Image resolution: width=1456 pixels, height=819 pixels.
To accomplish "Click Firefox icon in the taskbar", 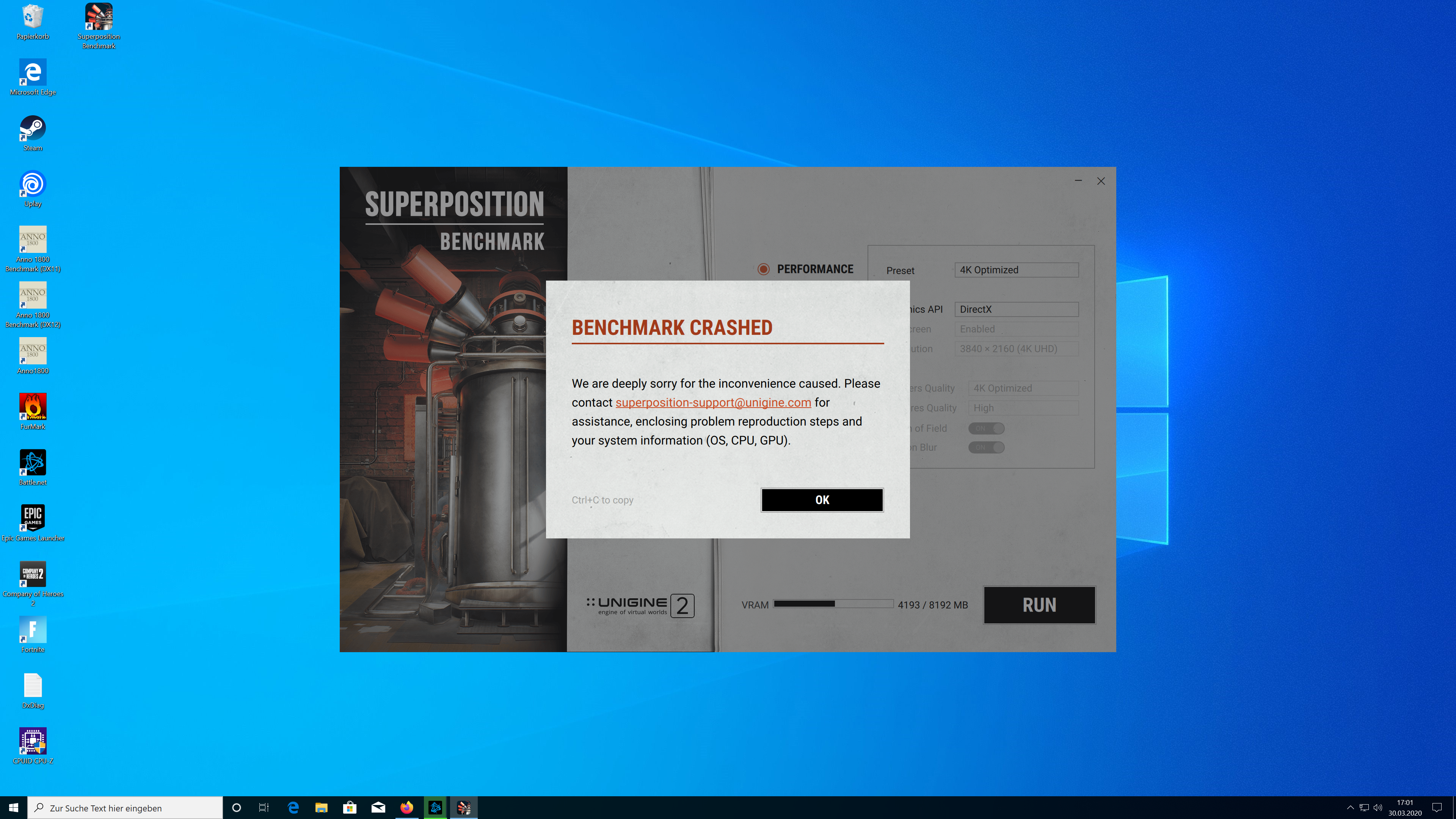I will pos(406,808).
